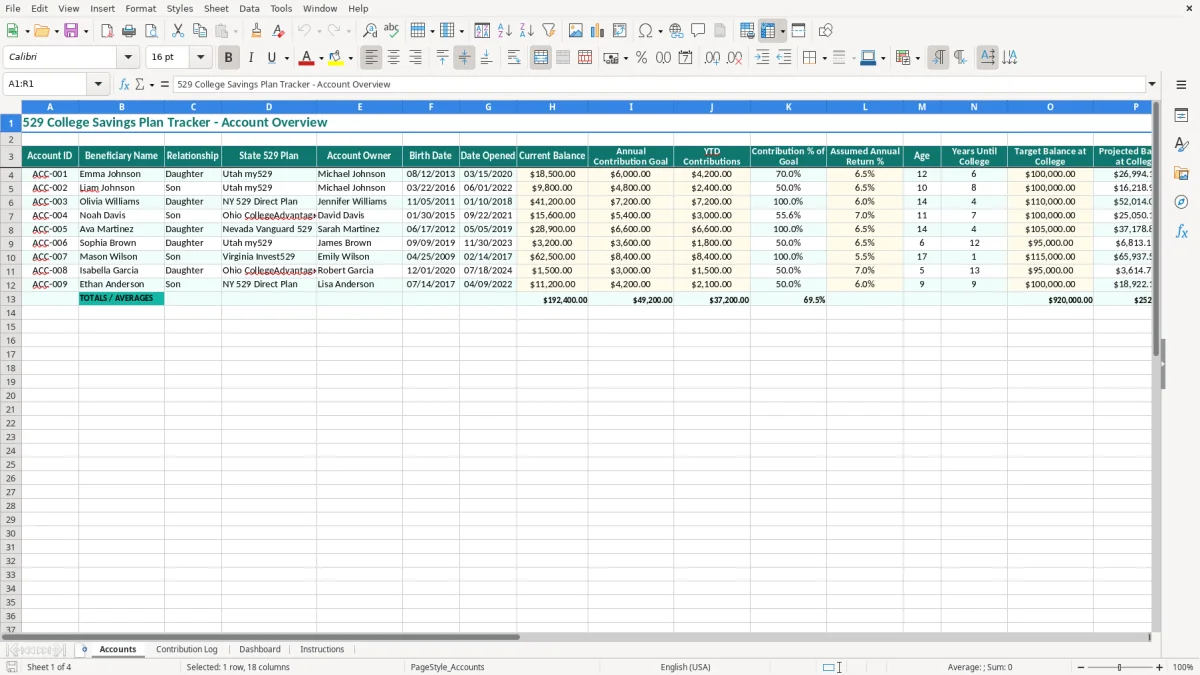Insert an image
The width and height of the screenshot is (1200, 675).
(x=576, y=31)
